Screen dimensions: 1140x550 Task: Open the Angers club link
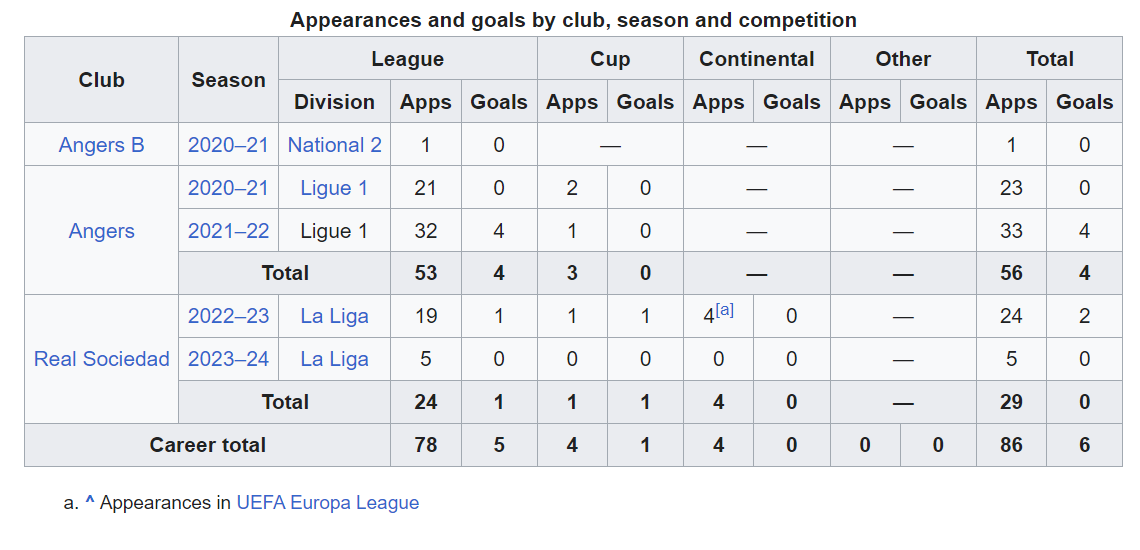pyautogui.click(x=101, y=231)
